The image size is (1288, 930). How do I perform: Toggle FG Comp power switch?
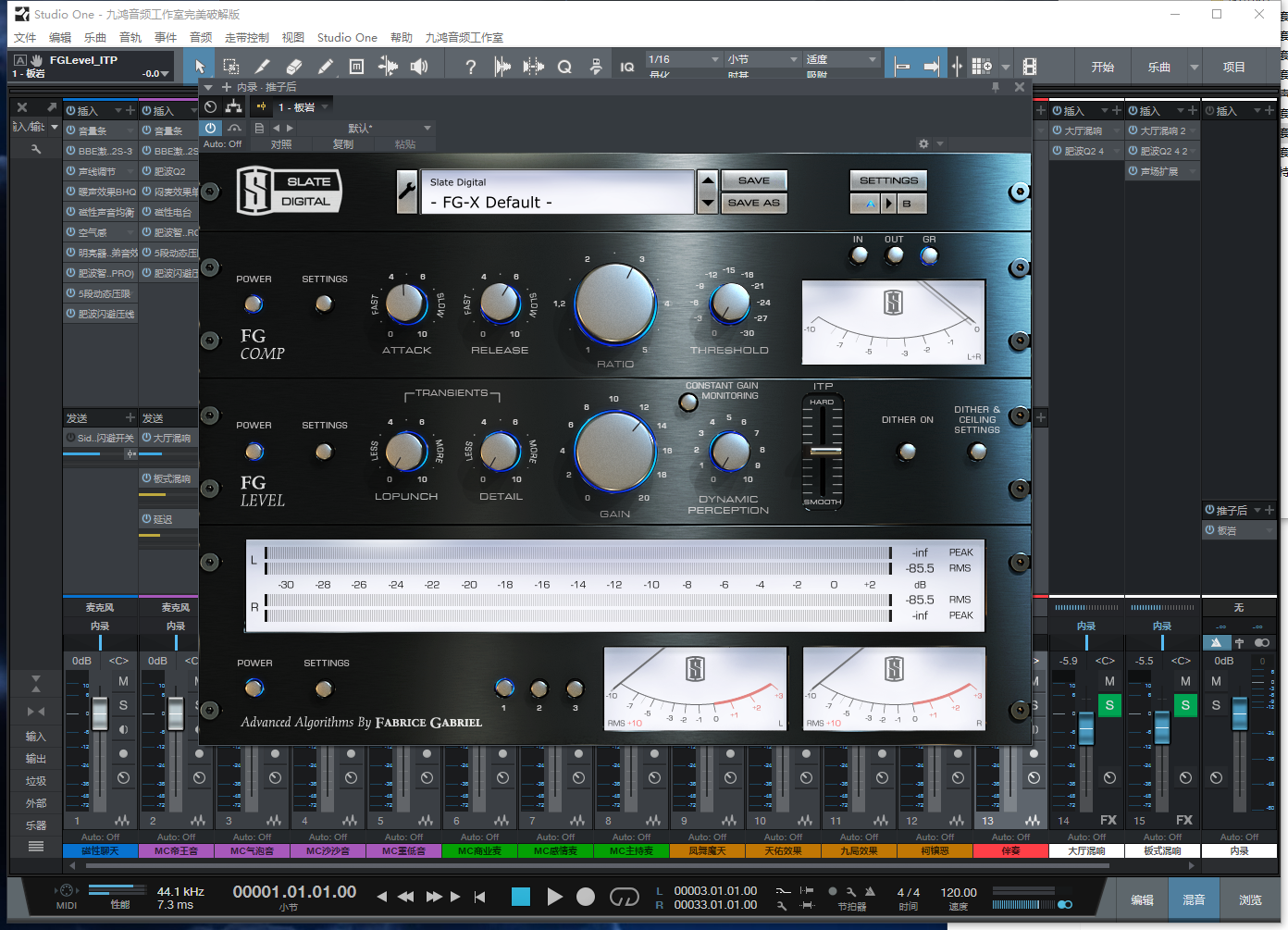[x=253, y=304]
